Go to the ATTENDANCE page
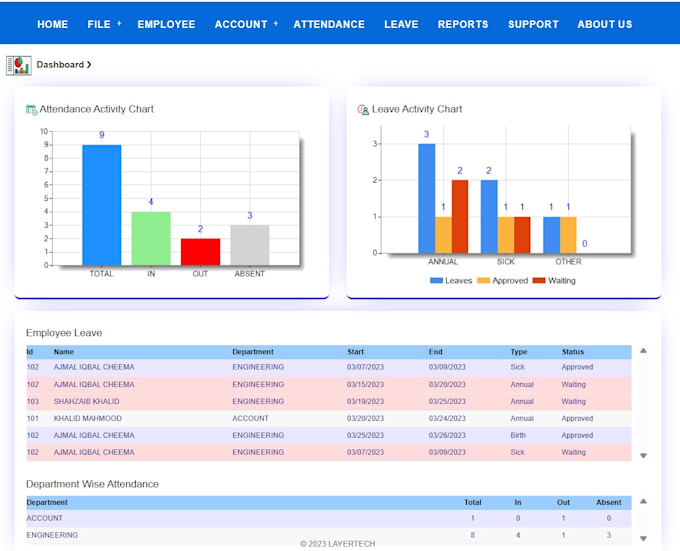680x551 pixels. pyautogui.click(x=329, y=24)
